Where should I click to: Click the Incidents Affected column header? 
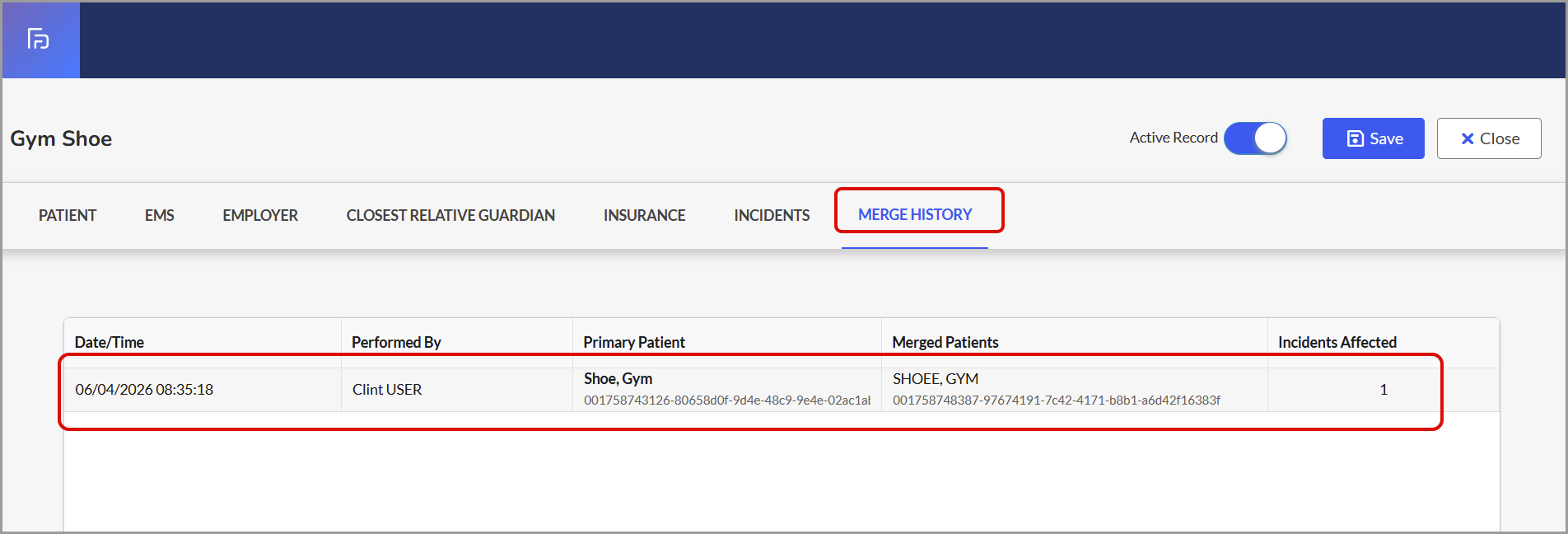1337,342
